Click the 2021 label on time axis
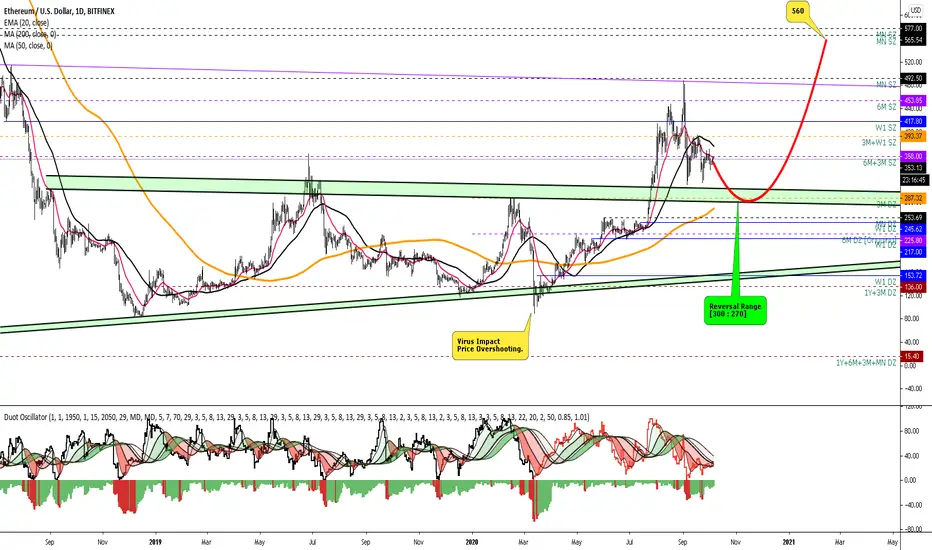932x550 pixels. (788, 542)
